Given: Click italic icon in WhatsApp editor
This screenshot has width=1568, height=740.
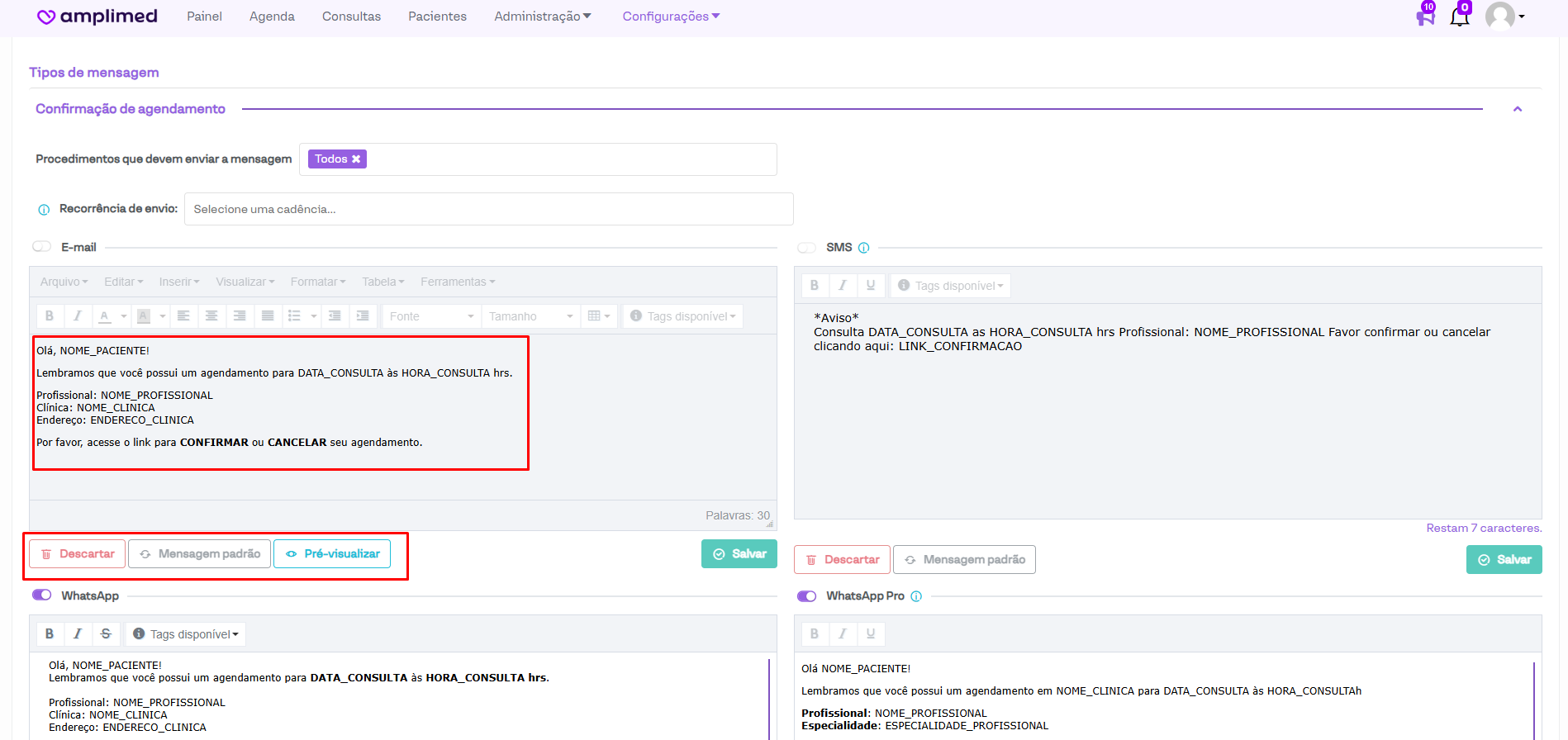Looking at the screenshot, I should pyautogui.click(x=78, y=633).
